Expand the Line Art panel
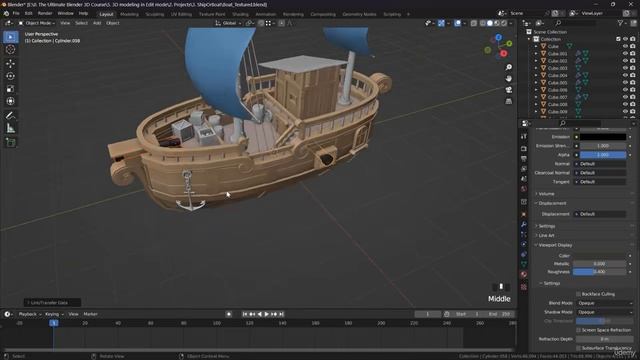The width and height of the screenshot is (640, 360). point(545,236)
